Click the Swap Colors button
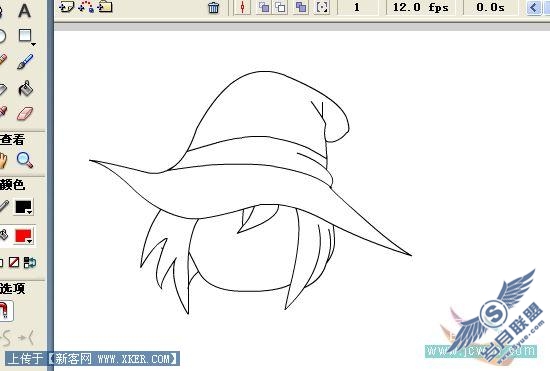 (x=30, y=262)
